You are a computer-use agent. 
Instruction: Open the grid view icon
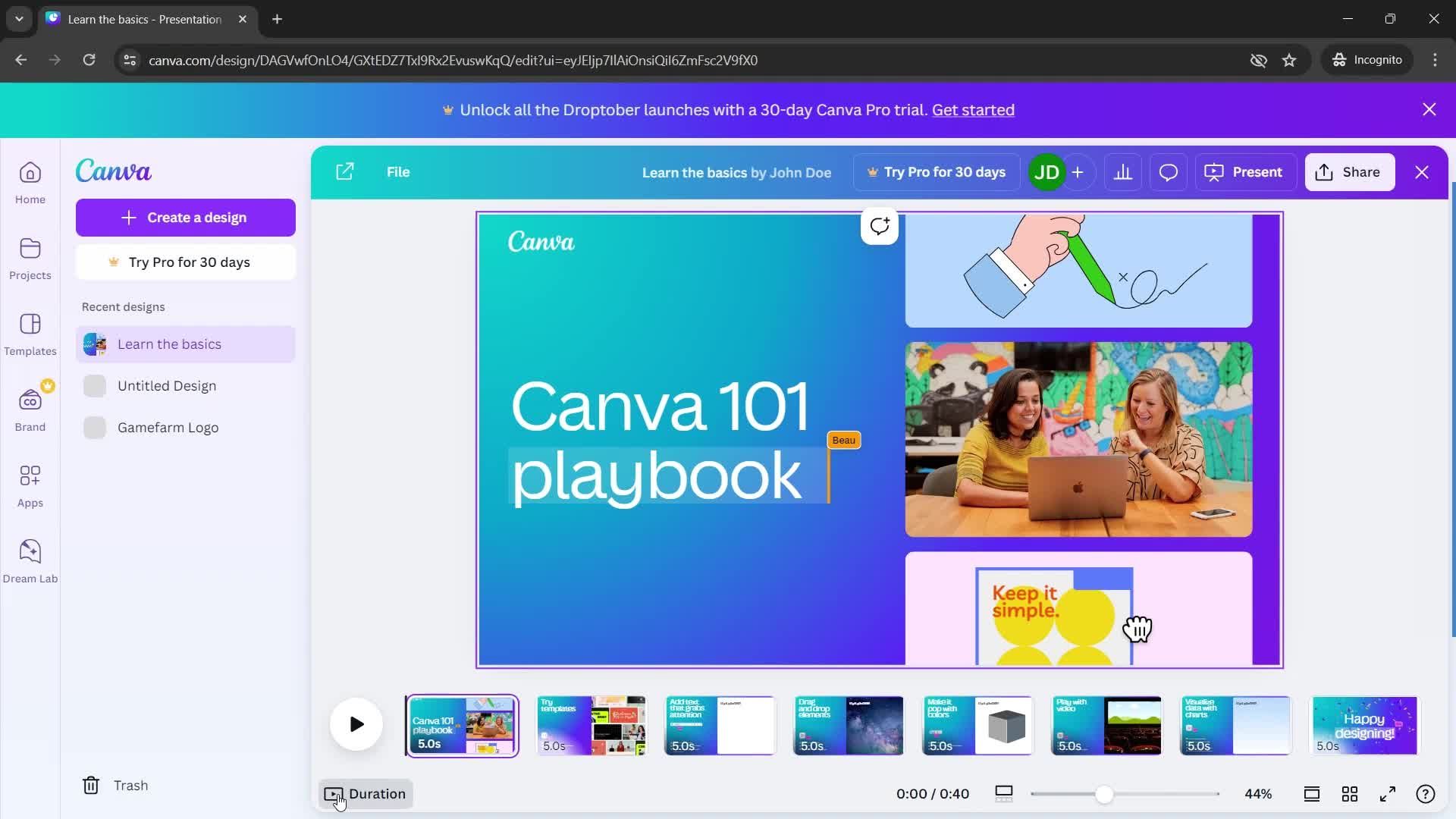[1350, 794]
